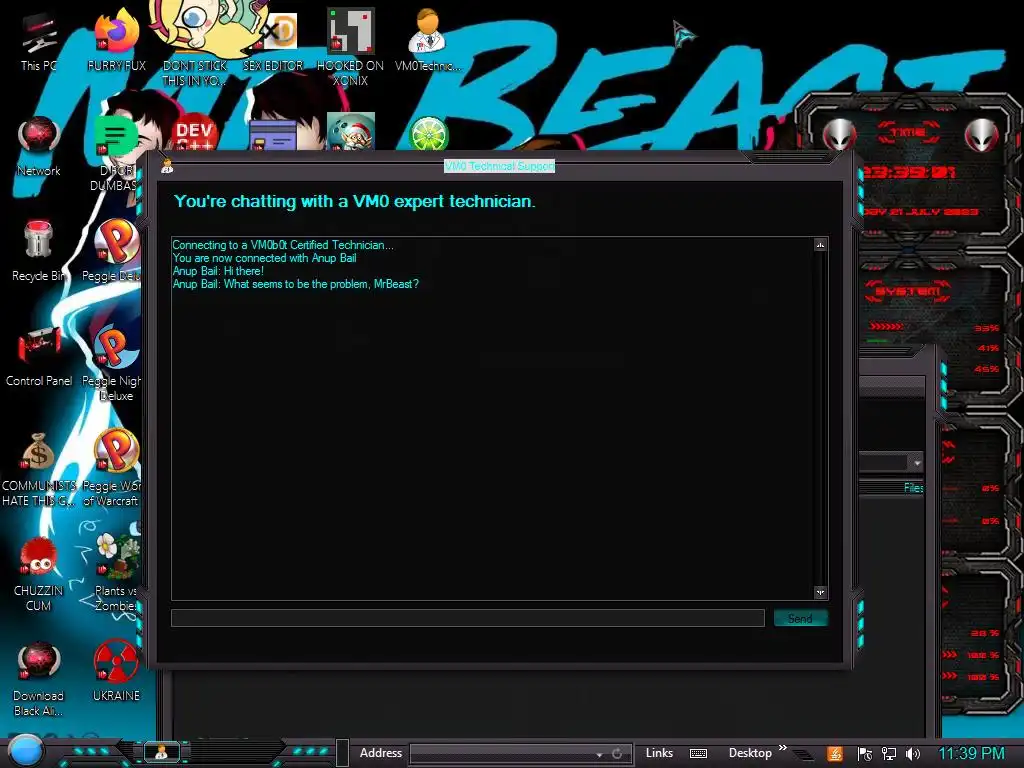1024x768 pixels.
Task: Open the Recycle Bin
Action: click(39, 251)
